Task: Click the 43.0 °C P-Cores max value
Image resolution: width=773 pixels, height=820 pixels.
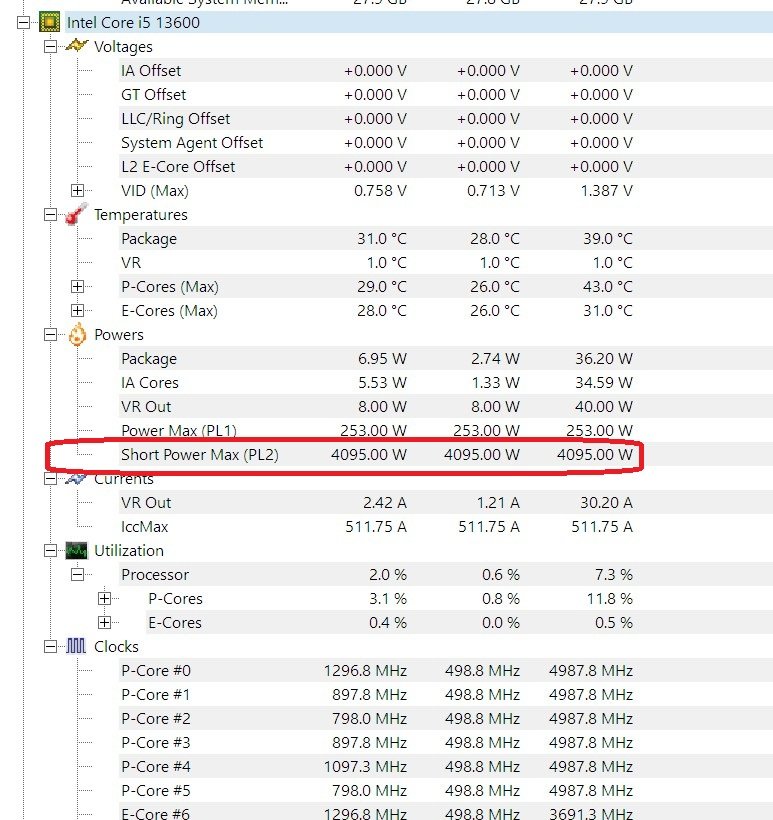Action: pos(608,287)
